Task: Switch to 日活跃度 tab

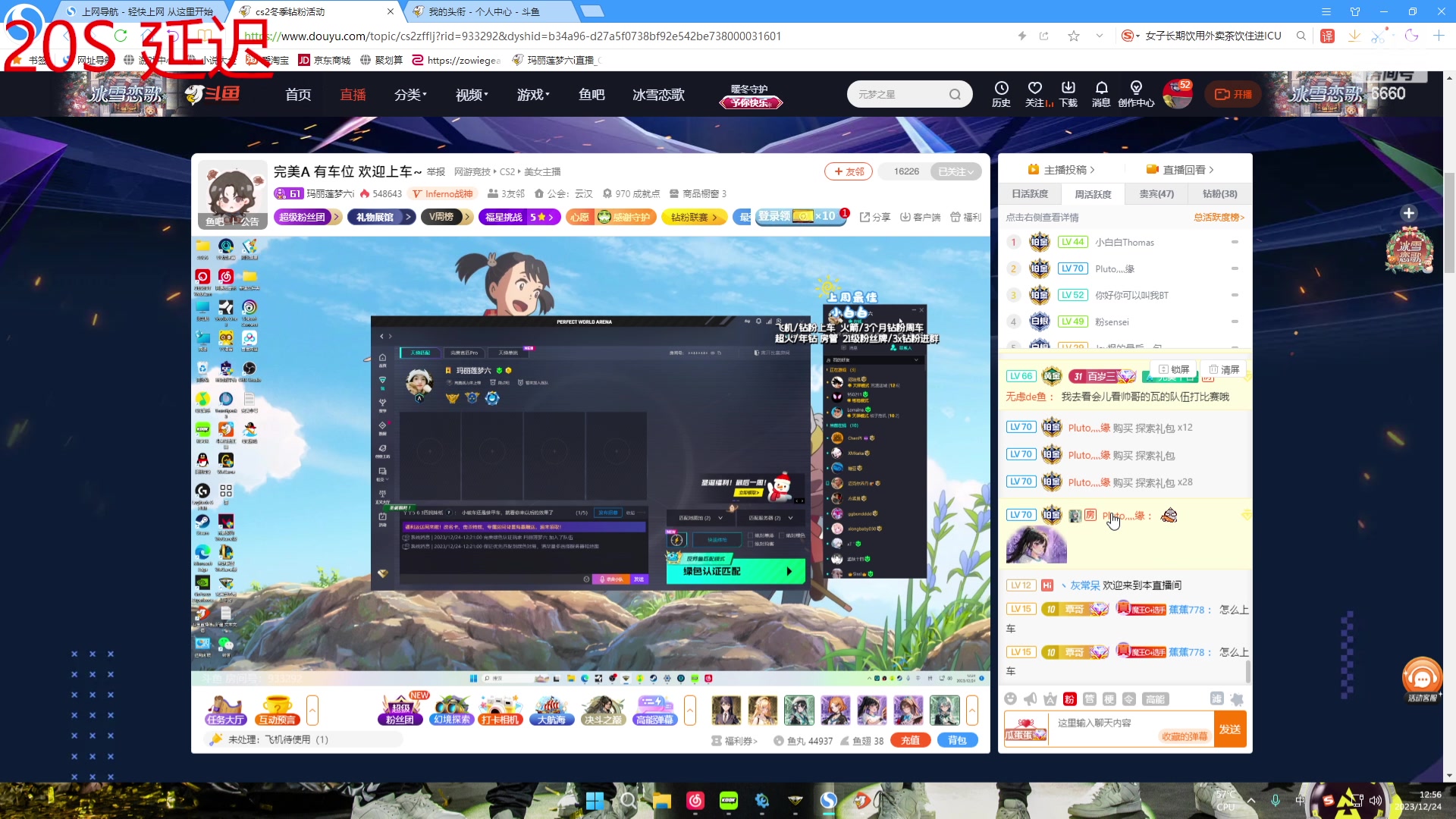Action: (x=1030, y=194)
